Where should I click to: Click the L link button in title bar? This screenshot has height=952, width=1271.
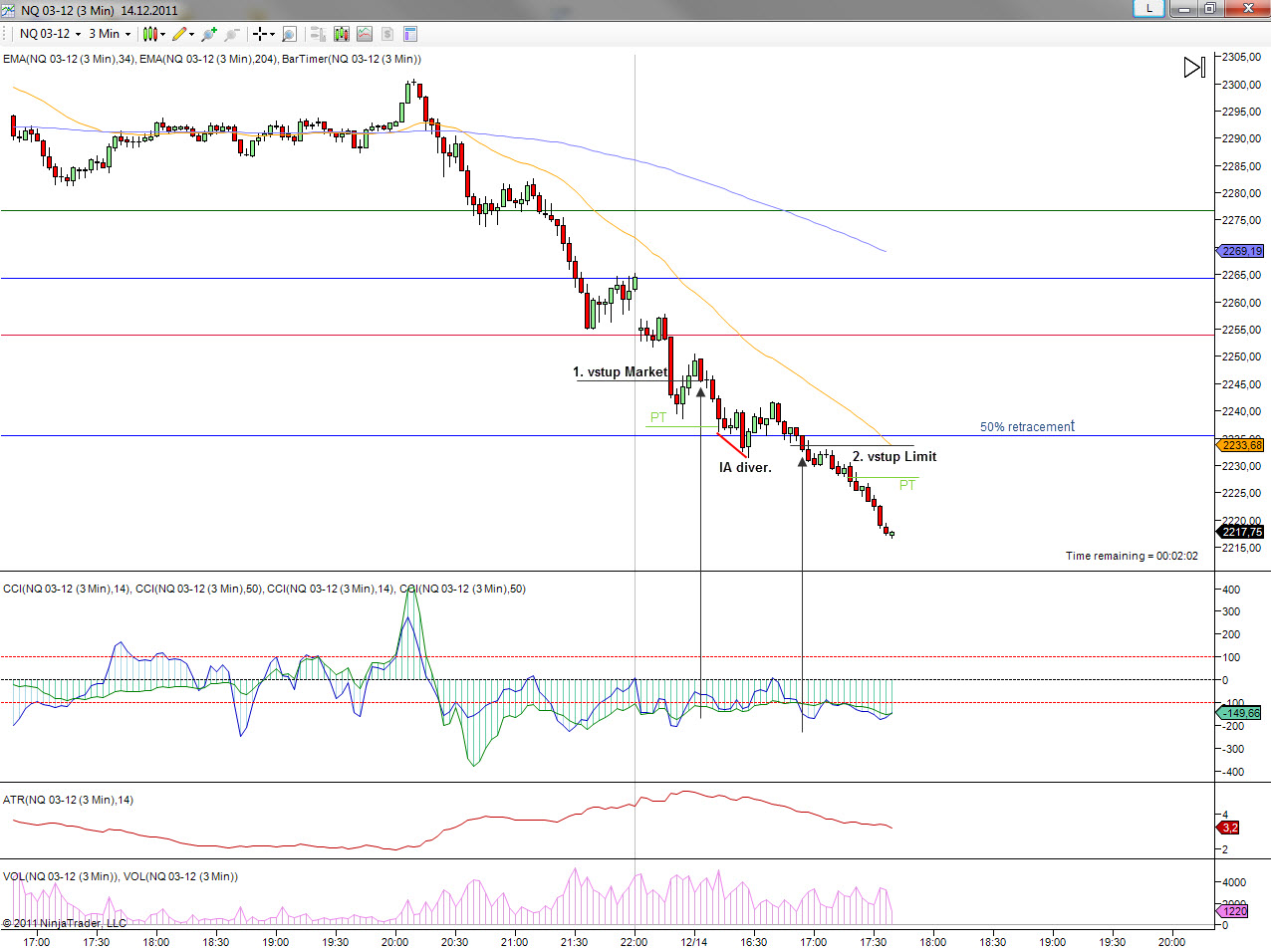click(x=1149, y=8)
